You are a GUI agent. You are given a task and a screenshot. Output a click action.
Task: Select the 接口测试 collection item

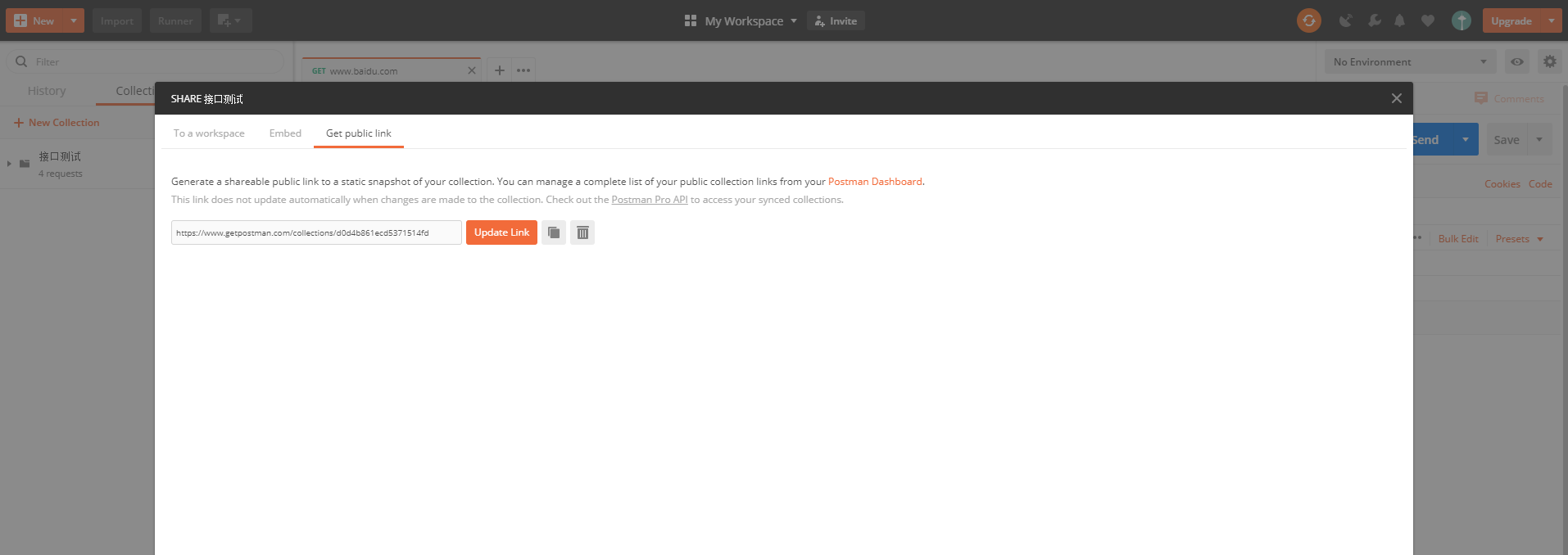click(60, 156)
